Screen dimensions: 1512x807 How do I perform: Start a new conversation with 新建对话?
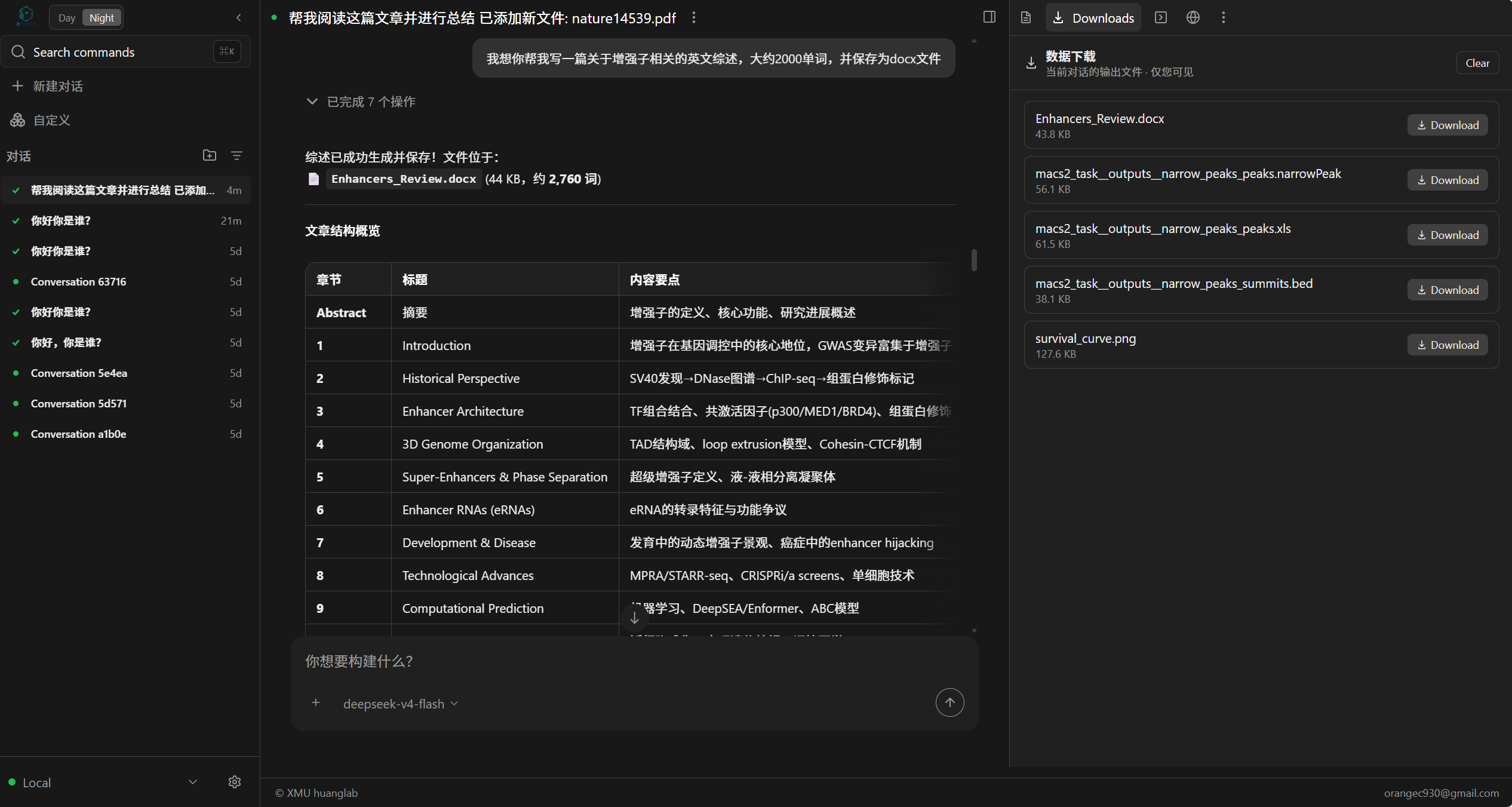pos(126,86)
